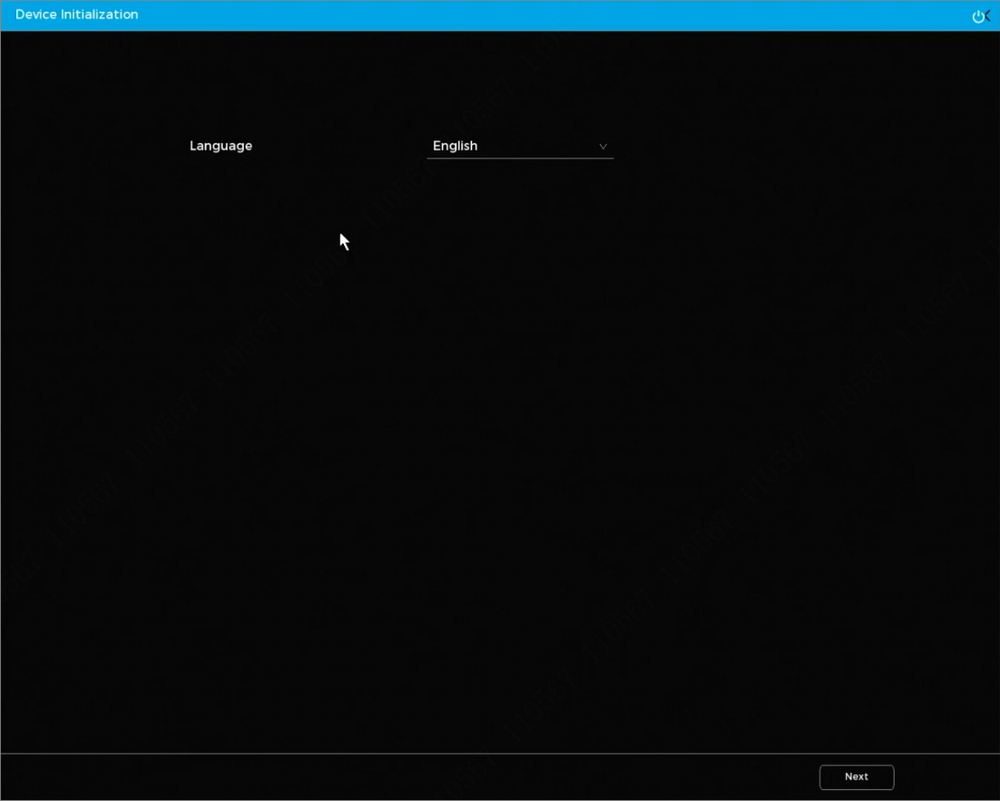Continue setup with the Next button
This screenshot has width=1000, height=801.
(x=856, y=777)
